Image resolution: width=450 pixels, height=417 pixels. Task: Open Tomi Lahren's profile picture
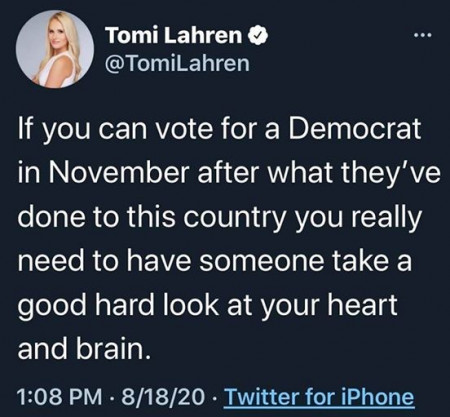(x=55, y=49)
